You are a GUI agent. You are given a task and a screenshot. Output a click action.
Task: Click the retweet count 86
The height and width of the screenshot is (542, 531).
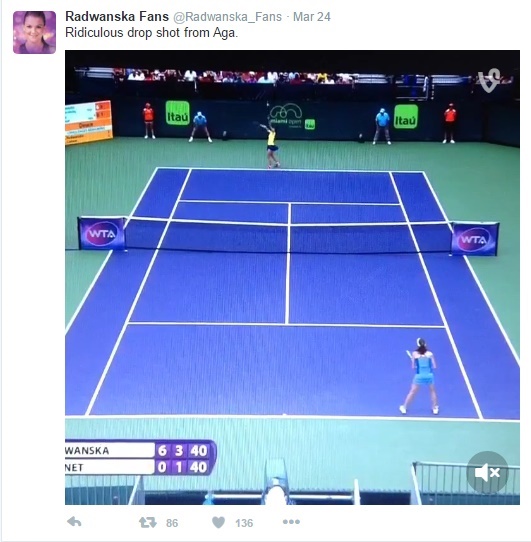pyautogui.click(x=172, y=523)
